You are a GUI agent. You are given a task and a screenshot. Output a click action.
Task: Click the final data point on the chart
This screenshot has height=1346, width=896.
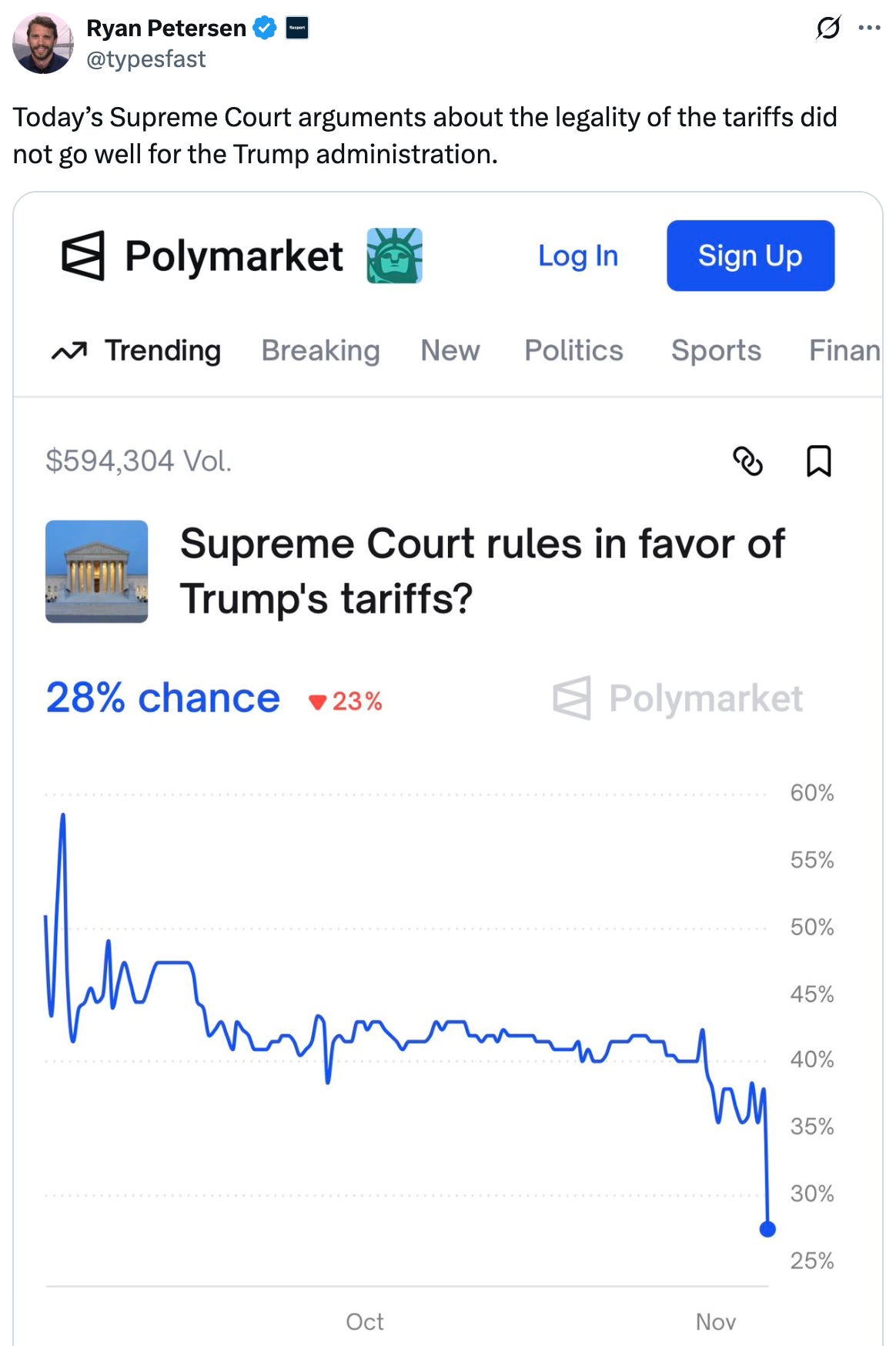tap(767, 1229)
